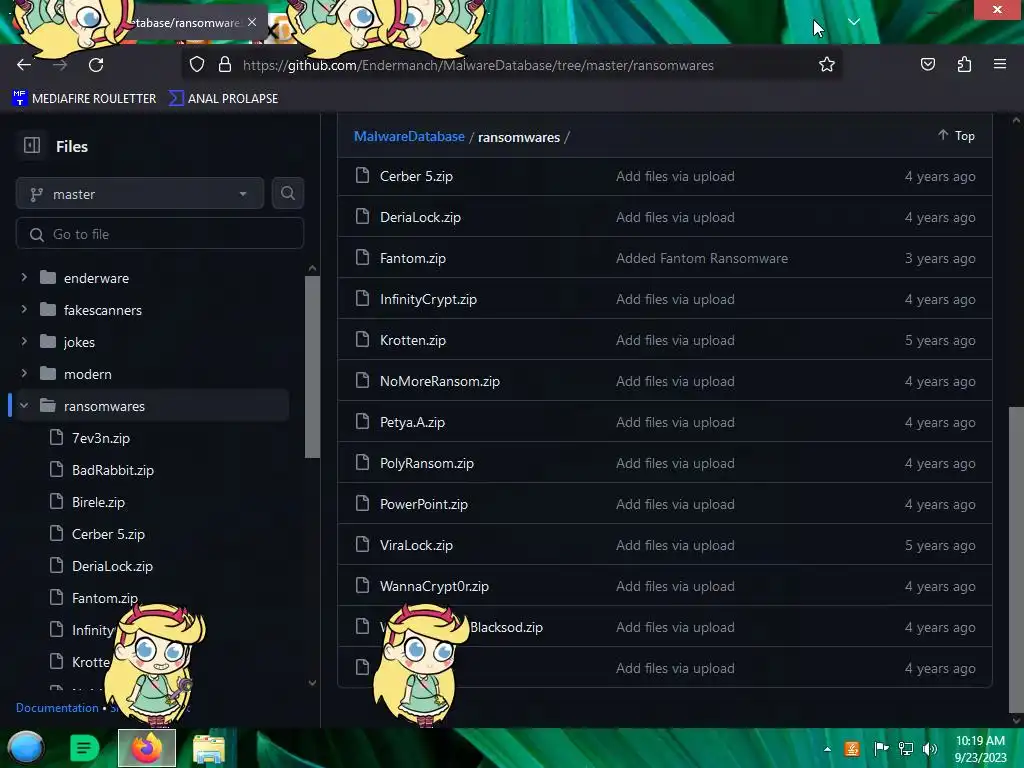Screen dimensions: 1024x768
Task: Open the MEDIAFIRE ROULETTER bookmark
Action: [x=84, y=99]
